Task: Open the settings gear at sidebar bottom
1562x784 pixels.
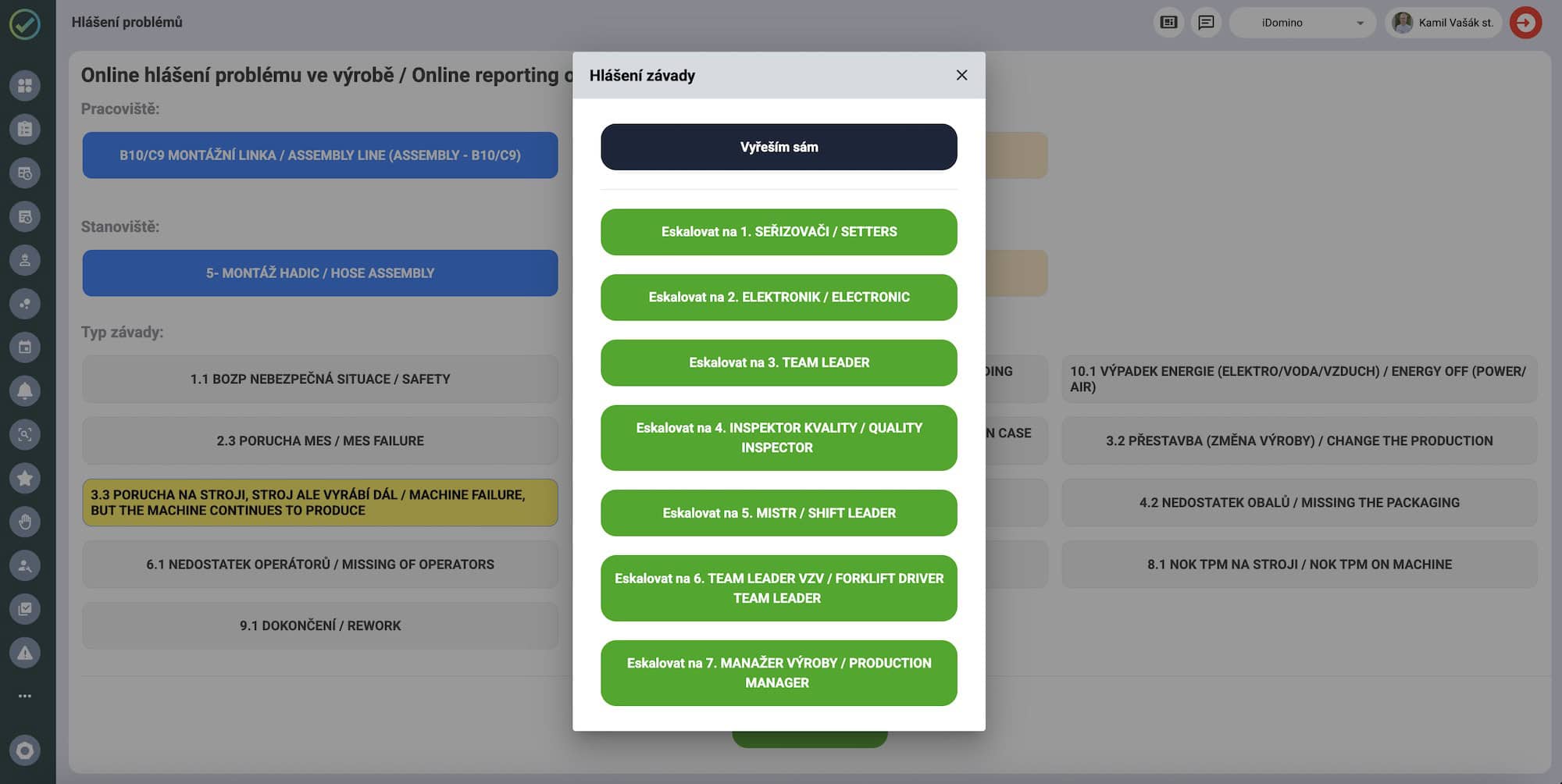Action: pyautogui.click(x=25, y=750)
